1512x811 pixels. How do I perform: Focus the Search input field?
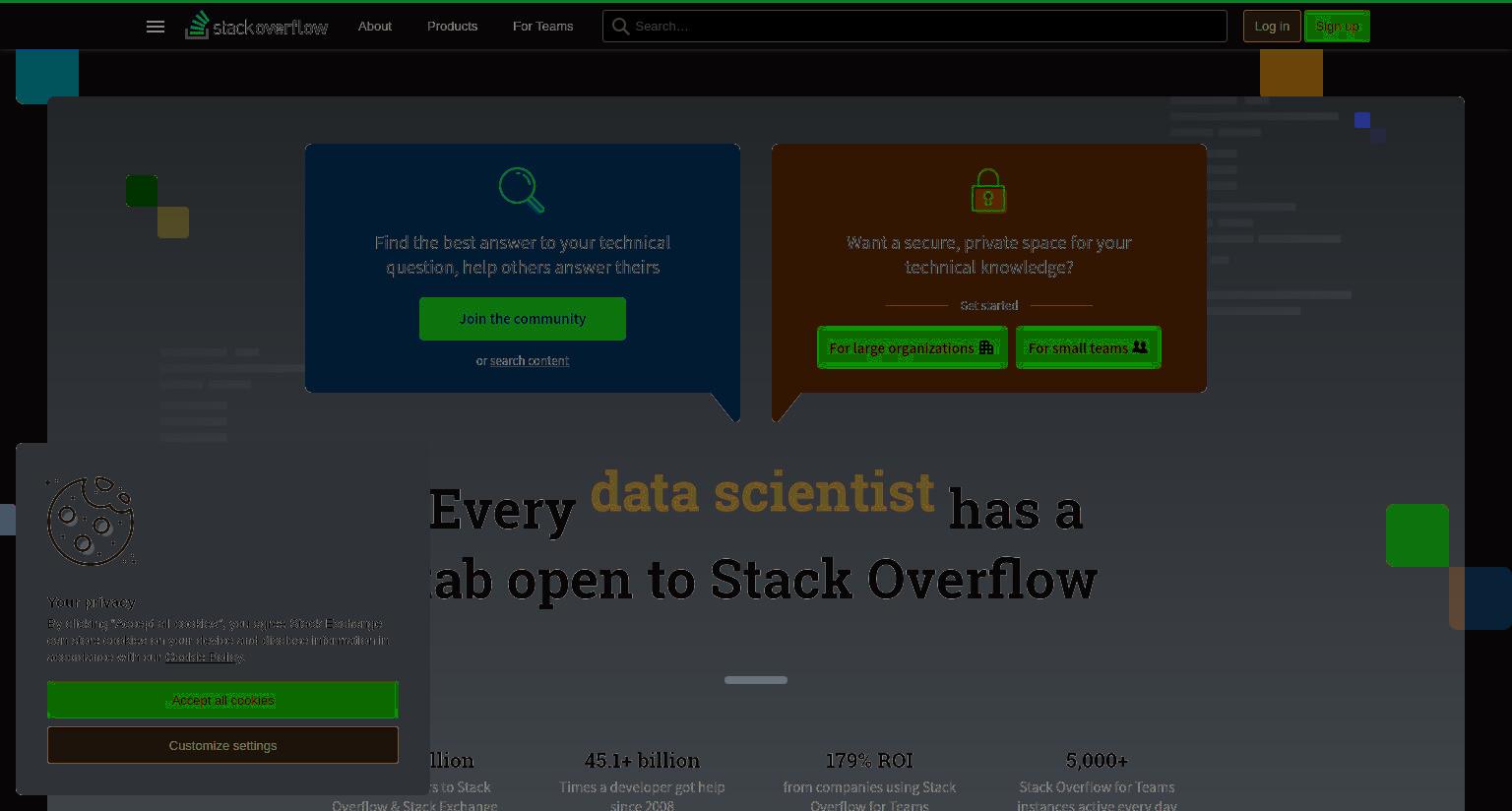pyautogui.click(x=914, y=27)
